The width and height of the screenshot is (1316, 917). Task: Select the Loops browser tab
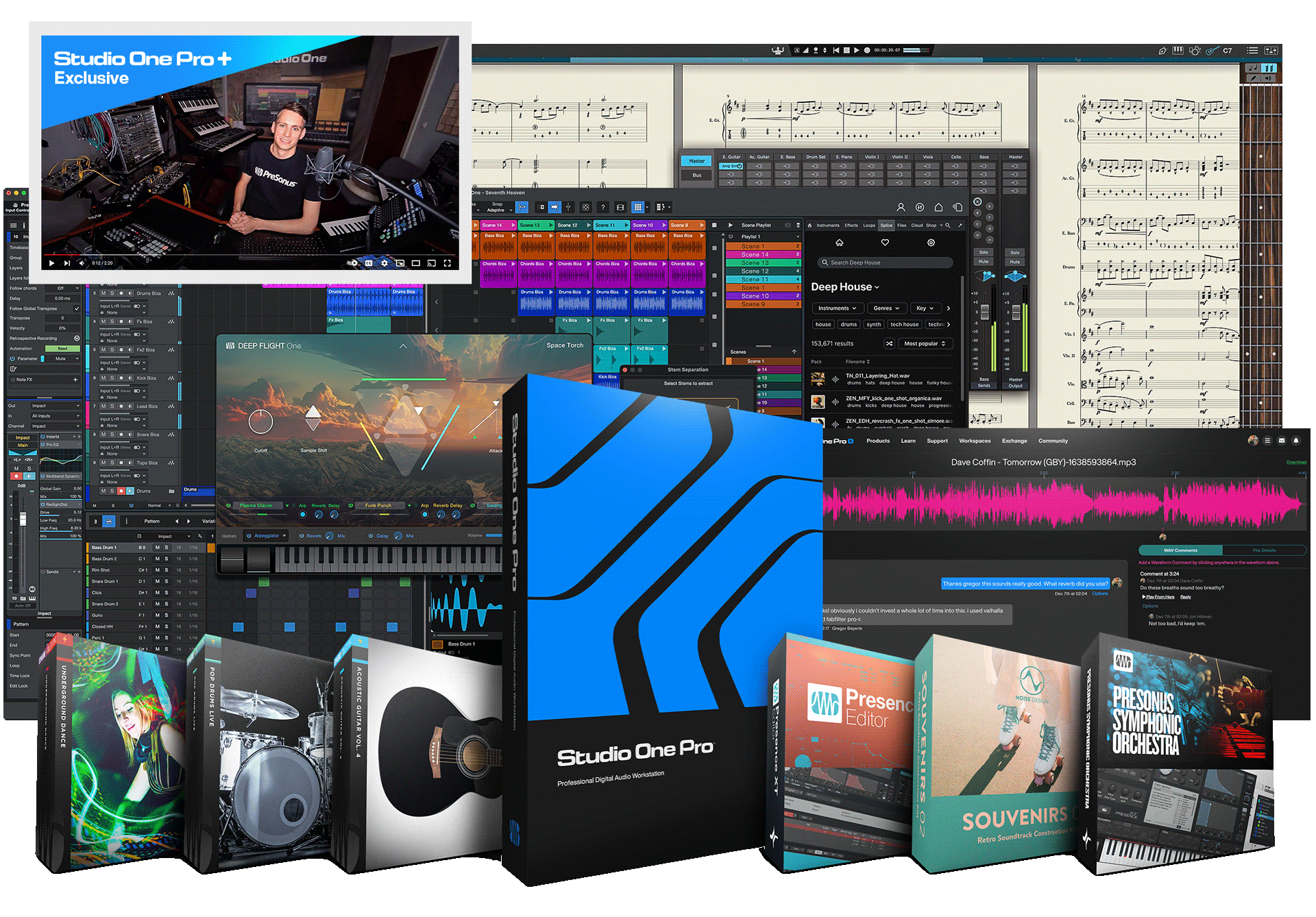tap(869, 225)
